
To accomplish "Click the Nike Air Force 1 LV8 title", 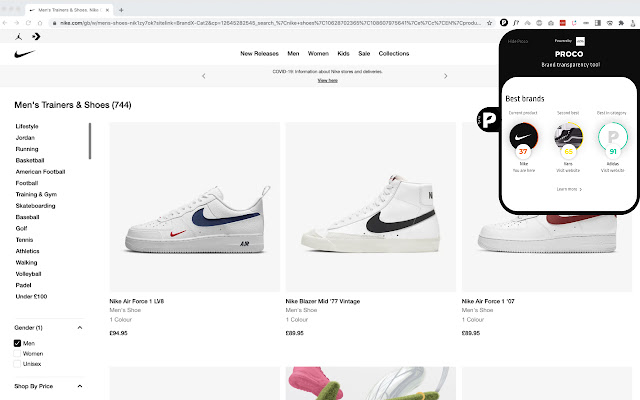I will click(136, 301).
